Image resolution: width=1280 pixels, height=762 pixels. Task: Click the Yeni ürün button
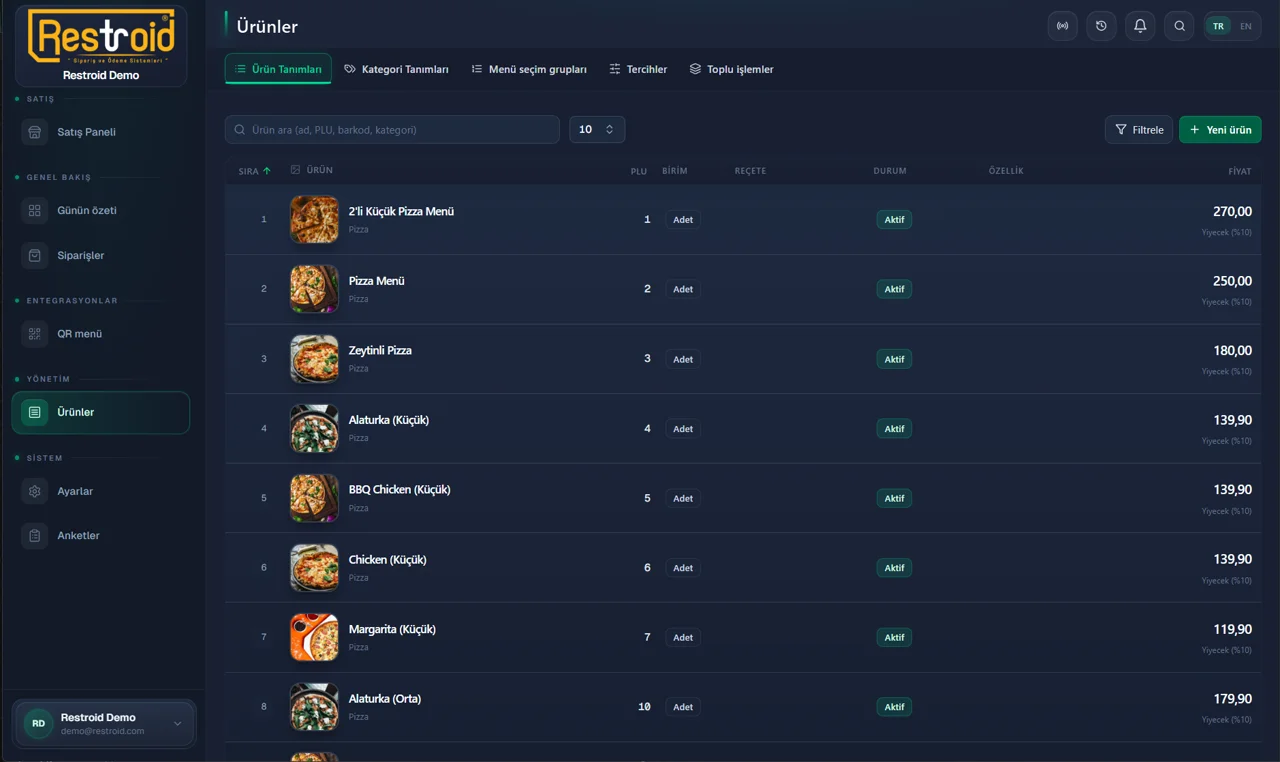tap(1220, 130)
